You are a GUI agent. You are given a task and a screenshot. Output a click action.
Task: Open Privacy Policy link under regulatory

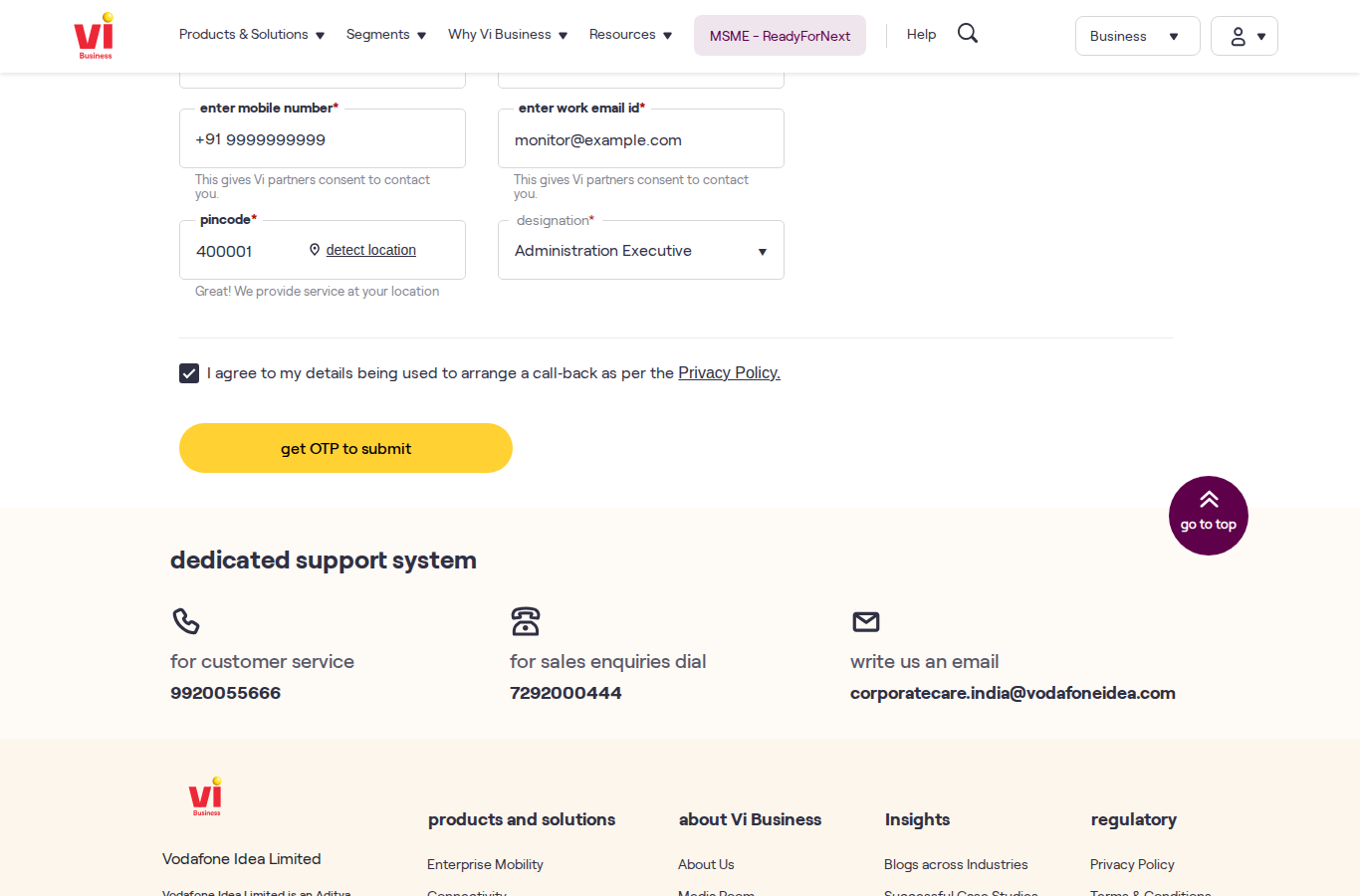point(1132,864)
